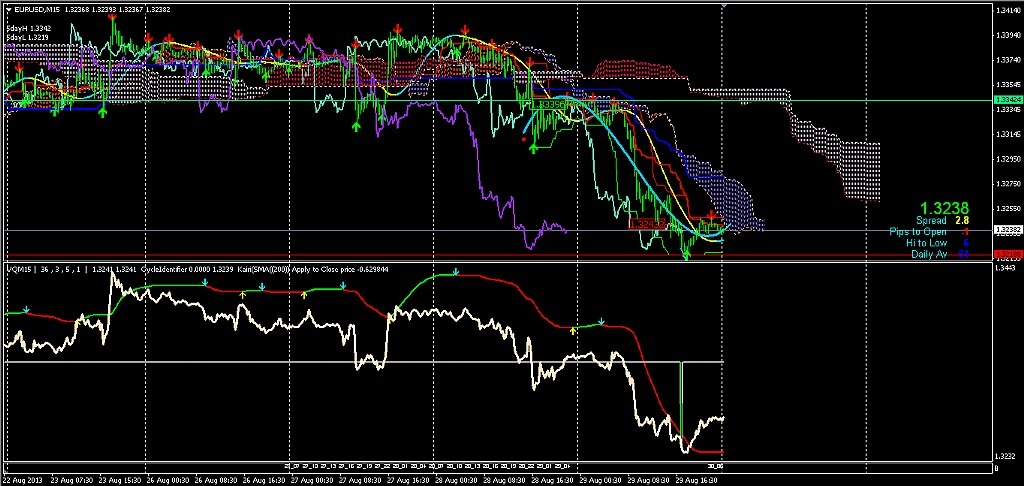Click the 26 Aug 00:30 time label
The image size is (1024, 486).
tap(167, 479)
